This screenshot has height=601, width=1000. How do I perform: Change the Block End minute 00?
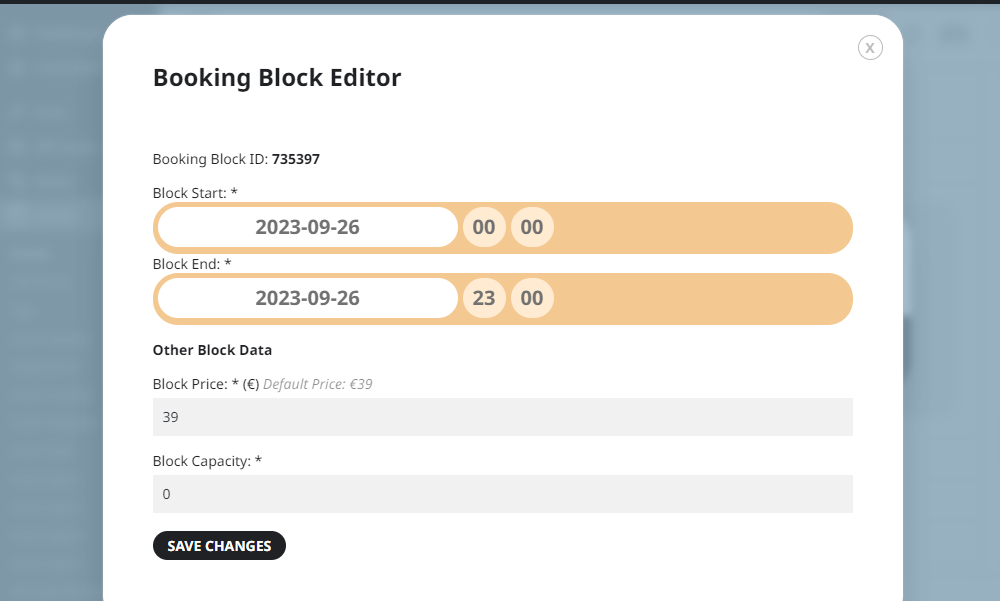tap(532, 298)
